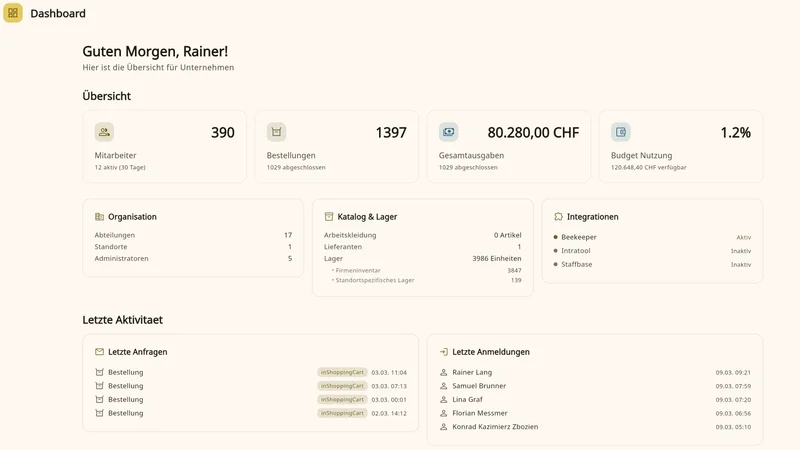This screenshot has height=450, width=800.
Task: Click the Integrationen puzzle icon
Action: pyautogui.click(x=558, y=217)
